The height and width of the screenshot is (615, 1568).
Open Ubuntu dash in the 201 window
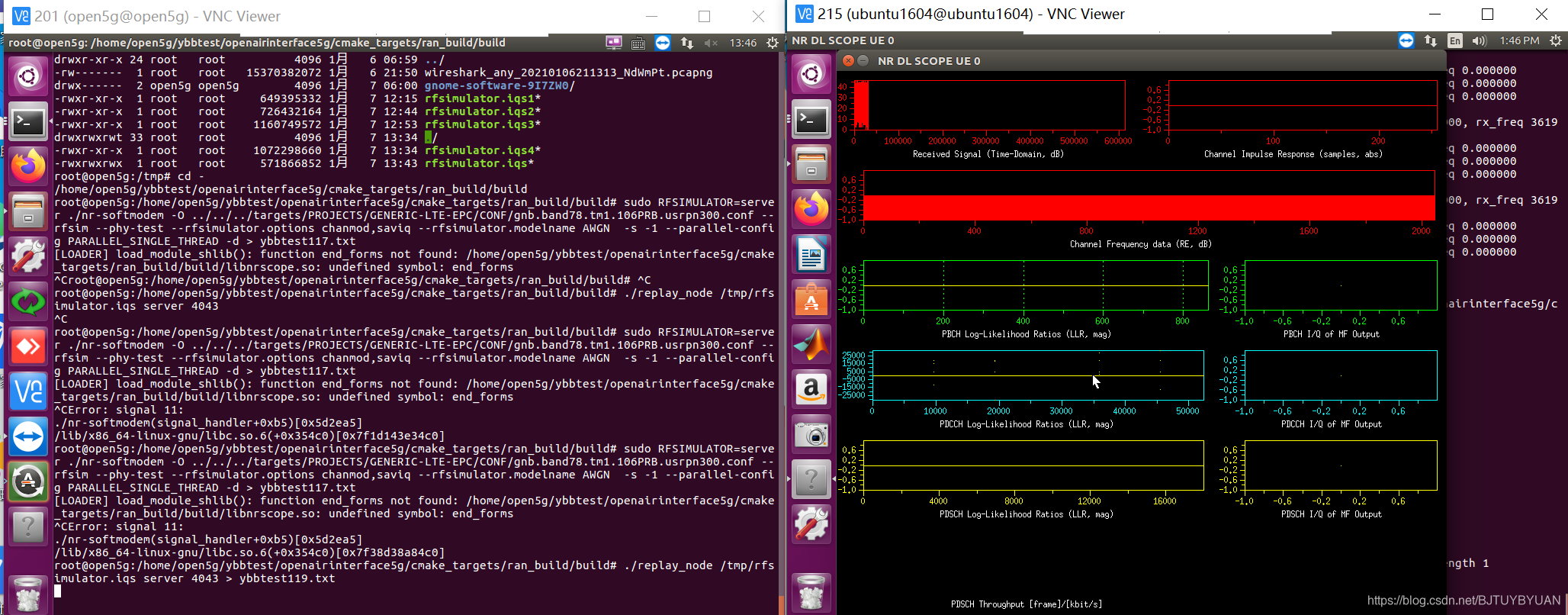click(x=28, y=76)
